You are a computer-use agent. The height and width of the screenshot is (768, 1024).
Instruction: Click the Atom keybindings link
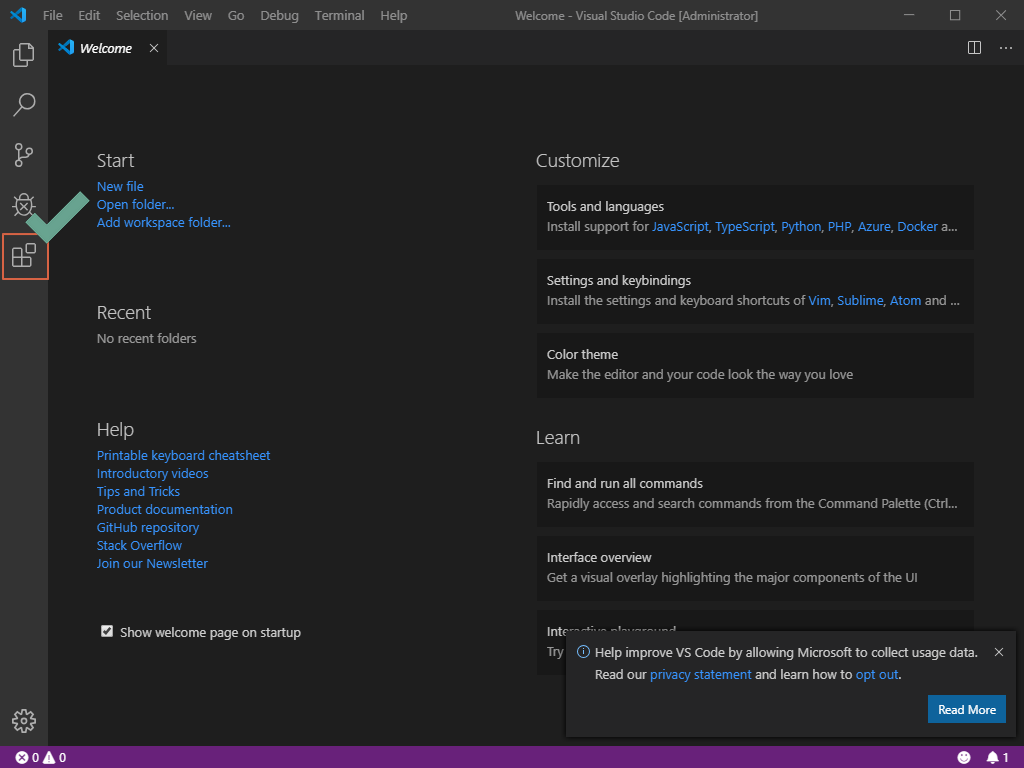905,300
